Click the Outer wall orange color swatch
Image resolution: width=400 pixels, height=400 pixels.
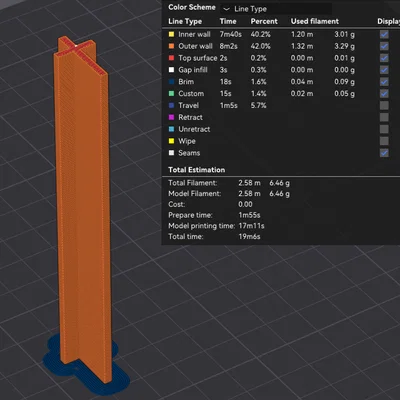click(x=171, y=46)
